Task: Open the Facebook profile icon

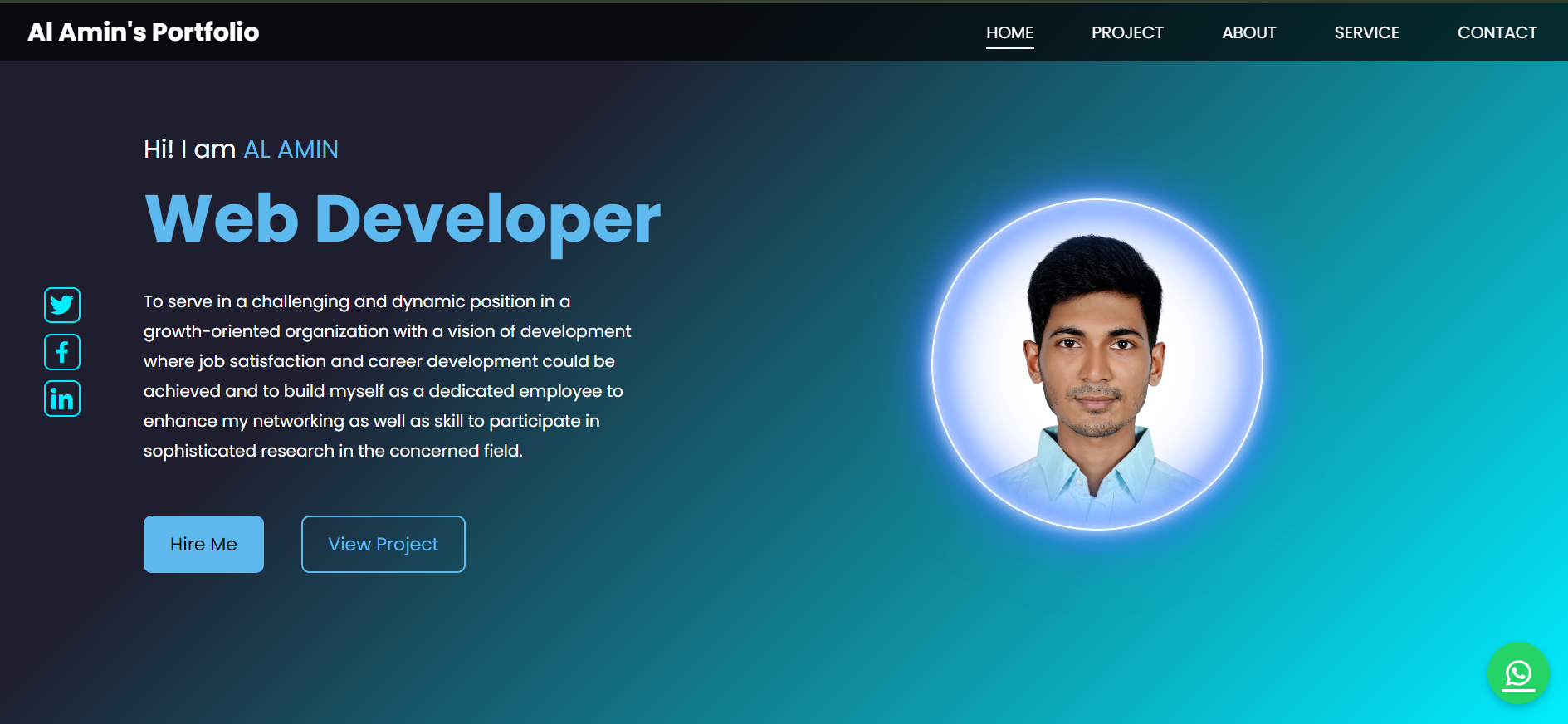Action: (x=62, y=352)
